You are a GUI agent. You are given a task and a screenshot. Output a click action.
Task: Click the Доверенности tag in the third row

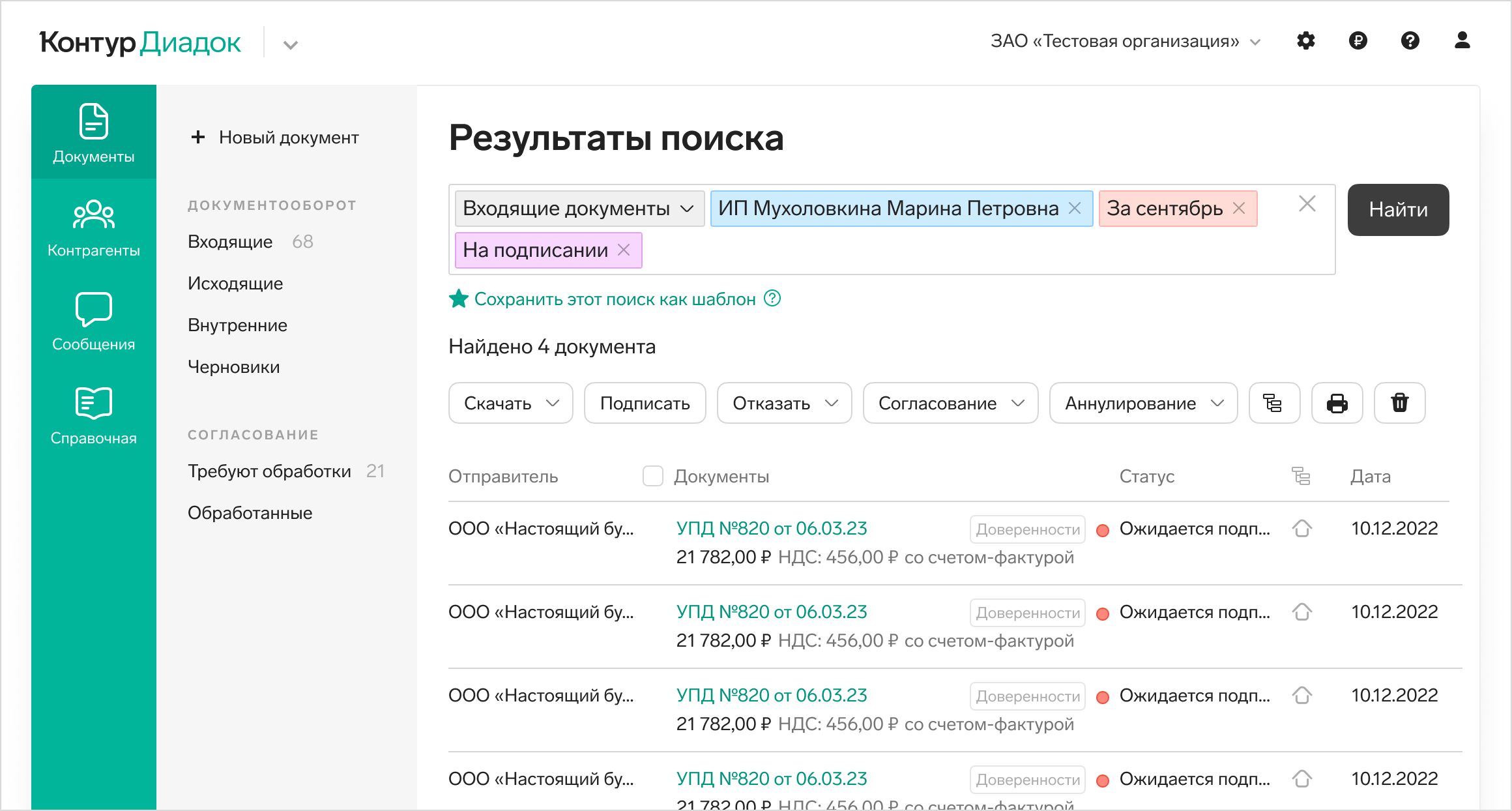click(1028, 696)
